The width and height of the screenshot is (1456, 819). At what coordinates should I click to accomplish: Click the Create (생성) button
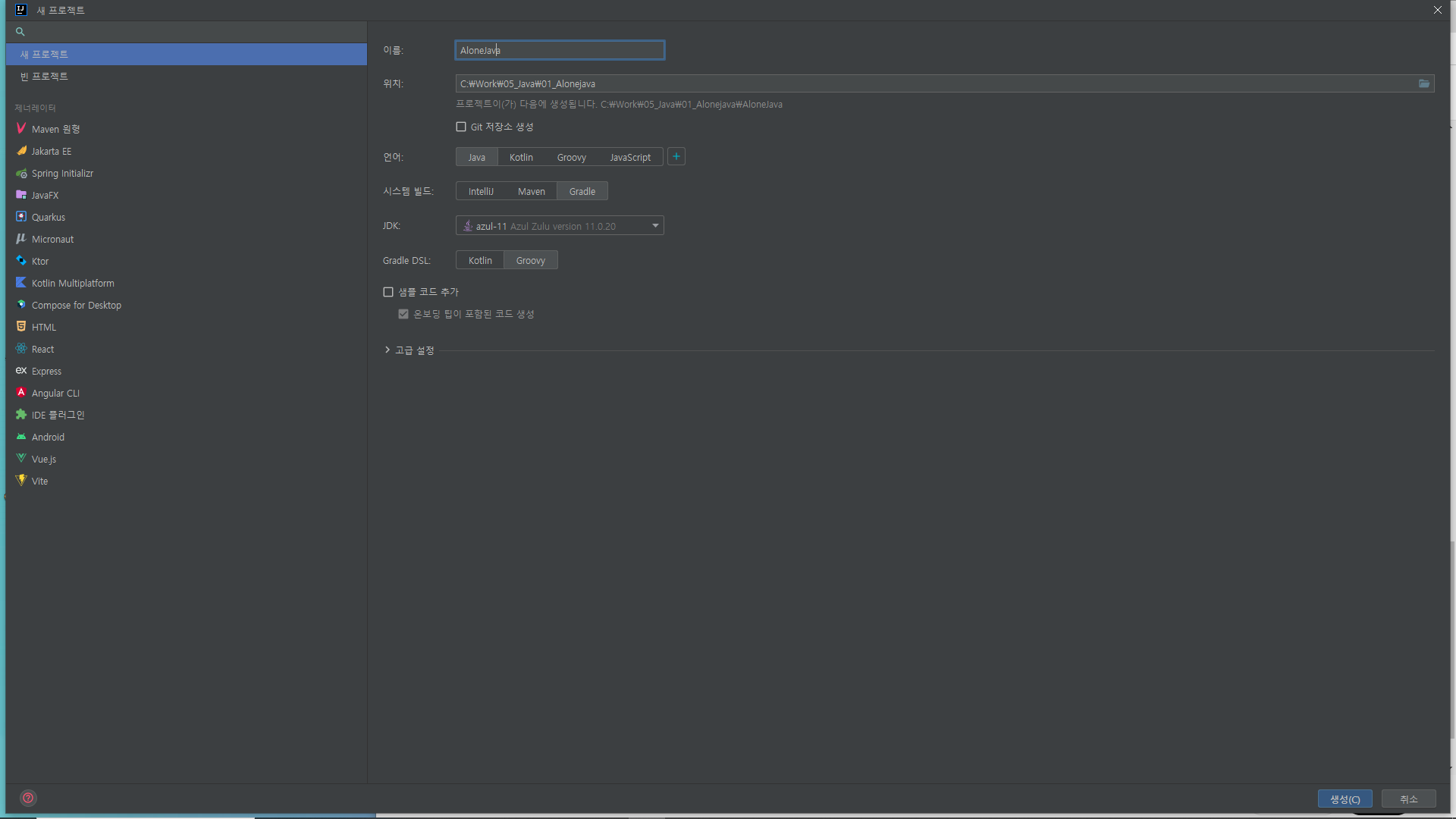[1345, 799]
